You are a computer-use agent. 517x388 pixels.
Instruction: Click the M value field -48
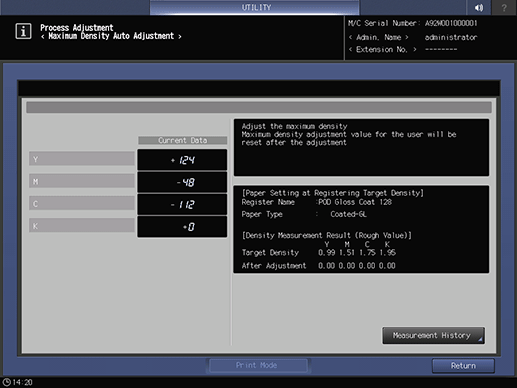coord(182,182)
